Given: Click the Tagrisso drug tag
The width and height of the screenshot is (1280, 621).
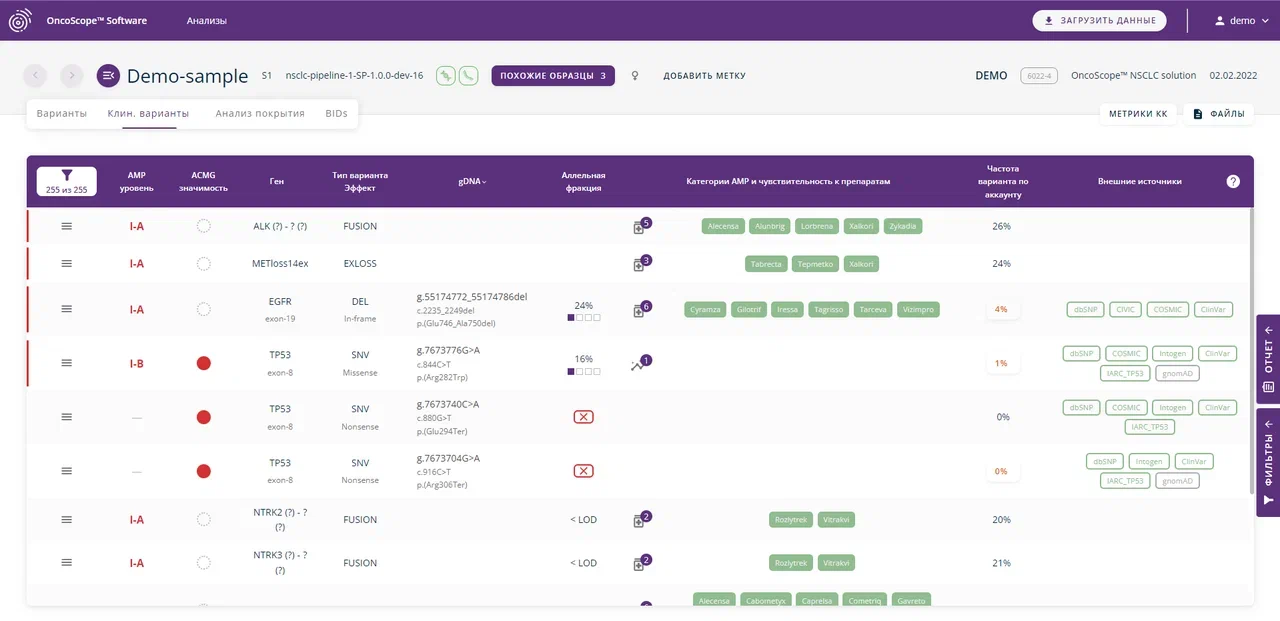Looking at the screenshot, I should click(828, 309).
